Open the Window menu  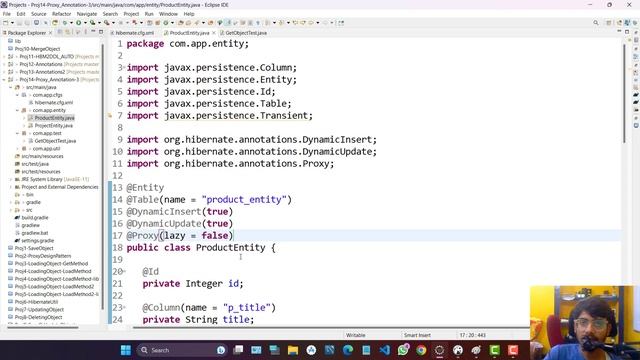pyautogui.click(x=168, y=14)
